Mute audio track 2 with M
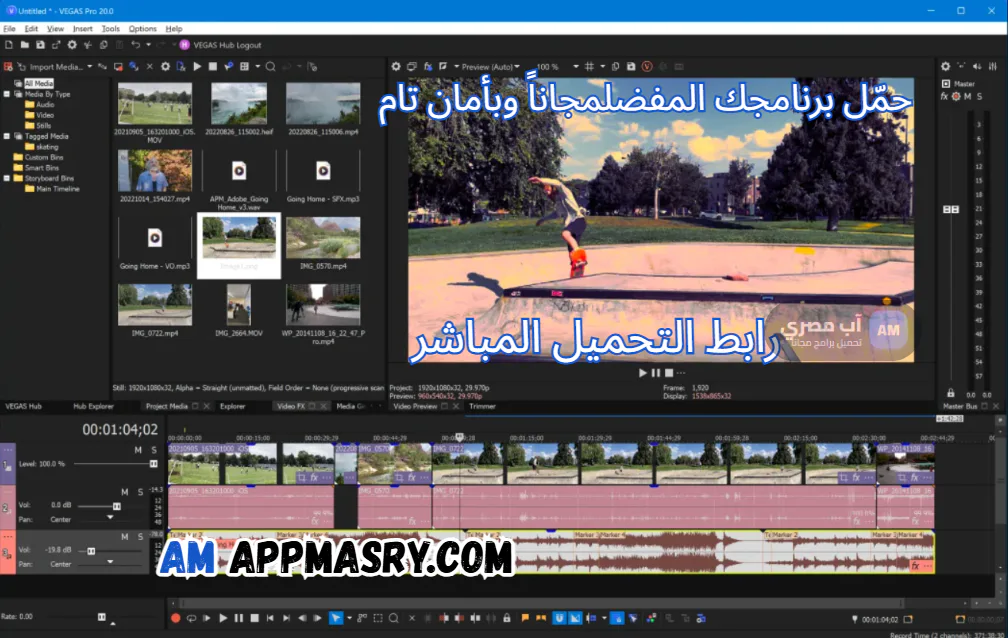The height and width of the screenshot is (638, 1008). click(x=125, y=492)
